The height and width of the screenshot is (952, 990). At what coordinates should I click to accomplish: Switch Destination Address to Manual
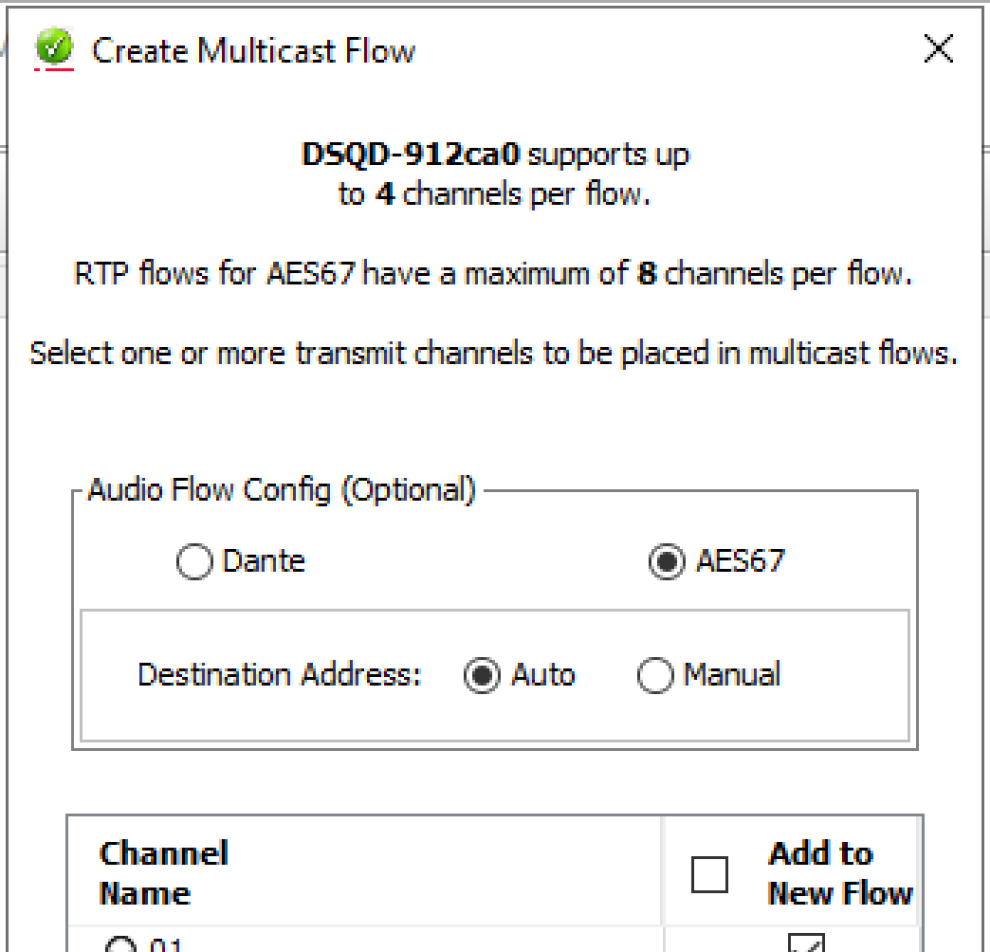(655, 676)
